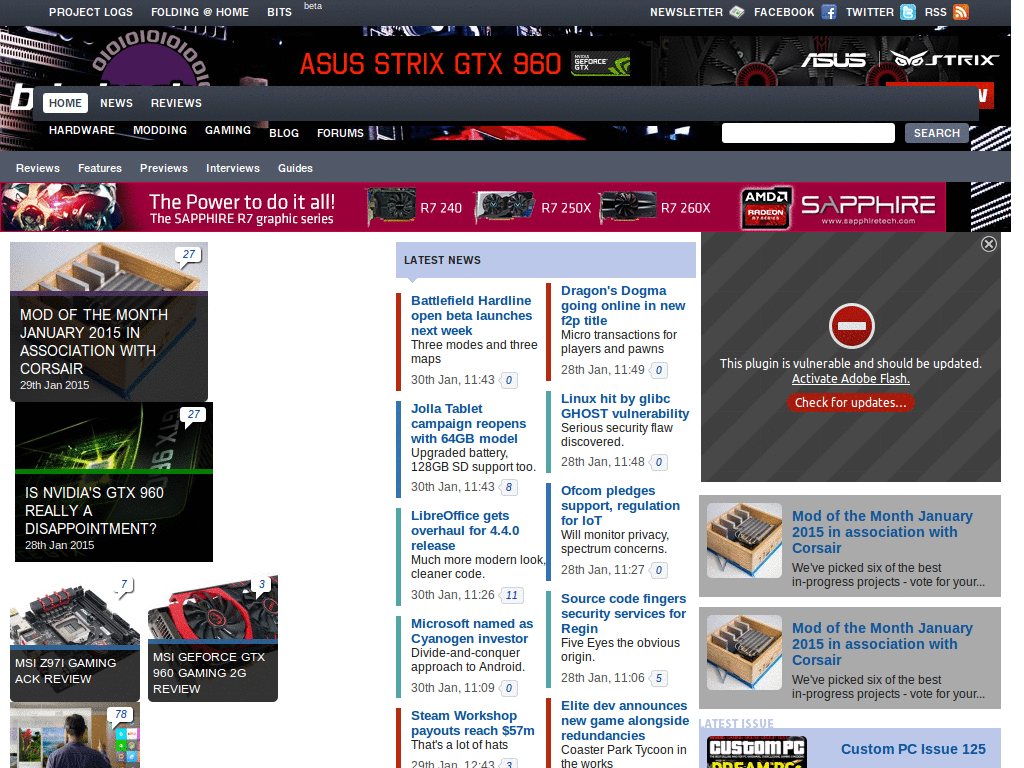Open the Features submenu item
1024x768 pixels.
[x=100, y=168]
